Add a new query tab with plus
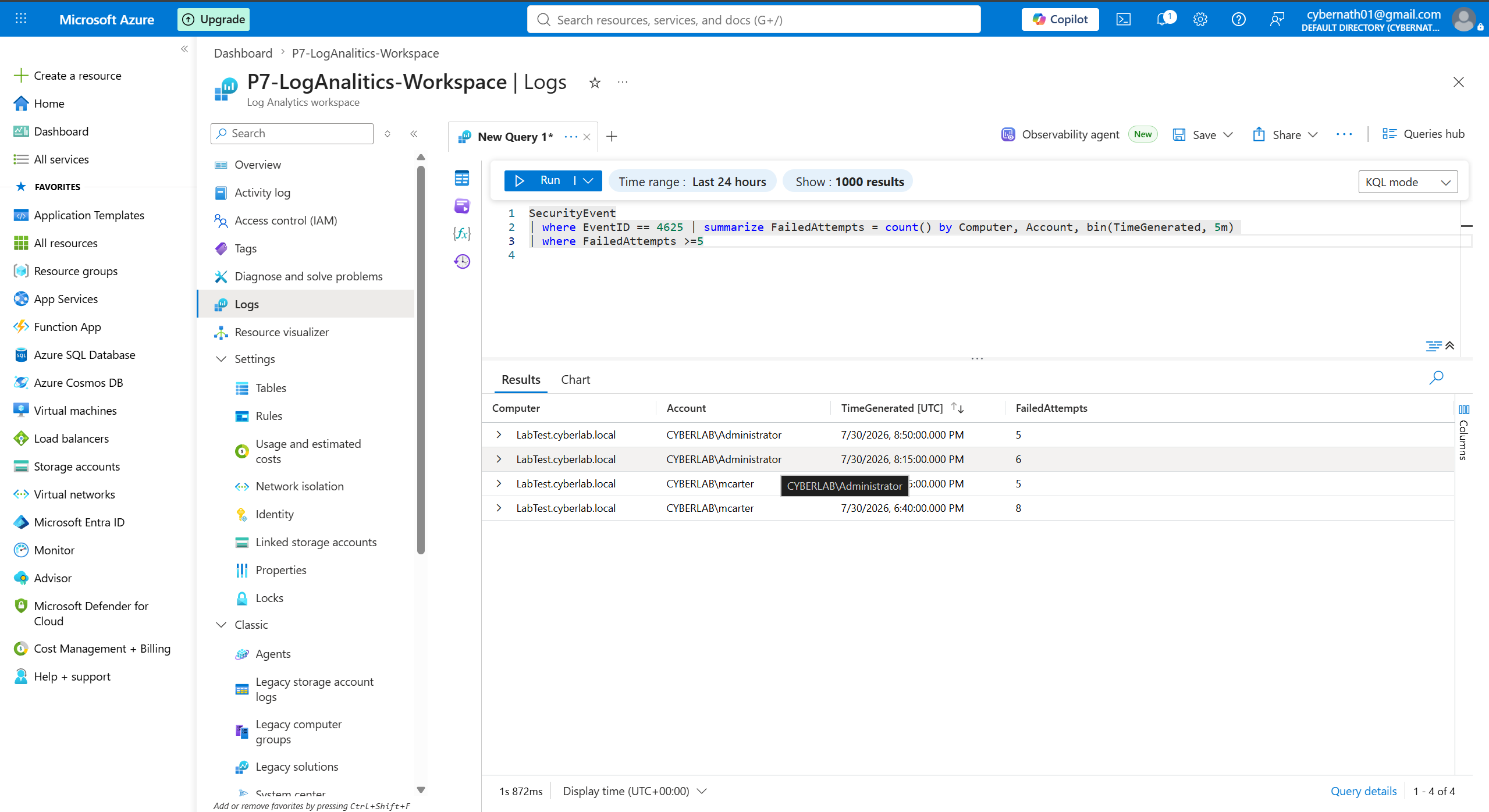Image resolution: width=1489 pixels, height=812 pixels. point(612,137)
